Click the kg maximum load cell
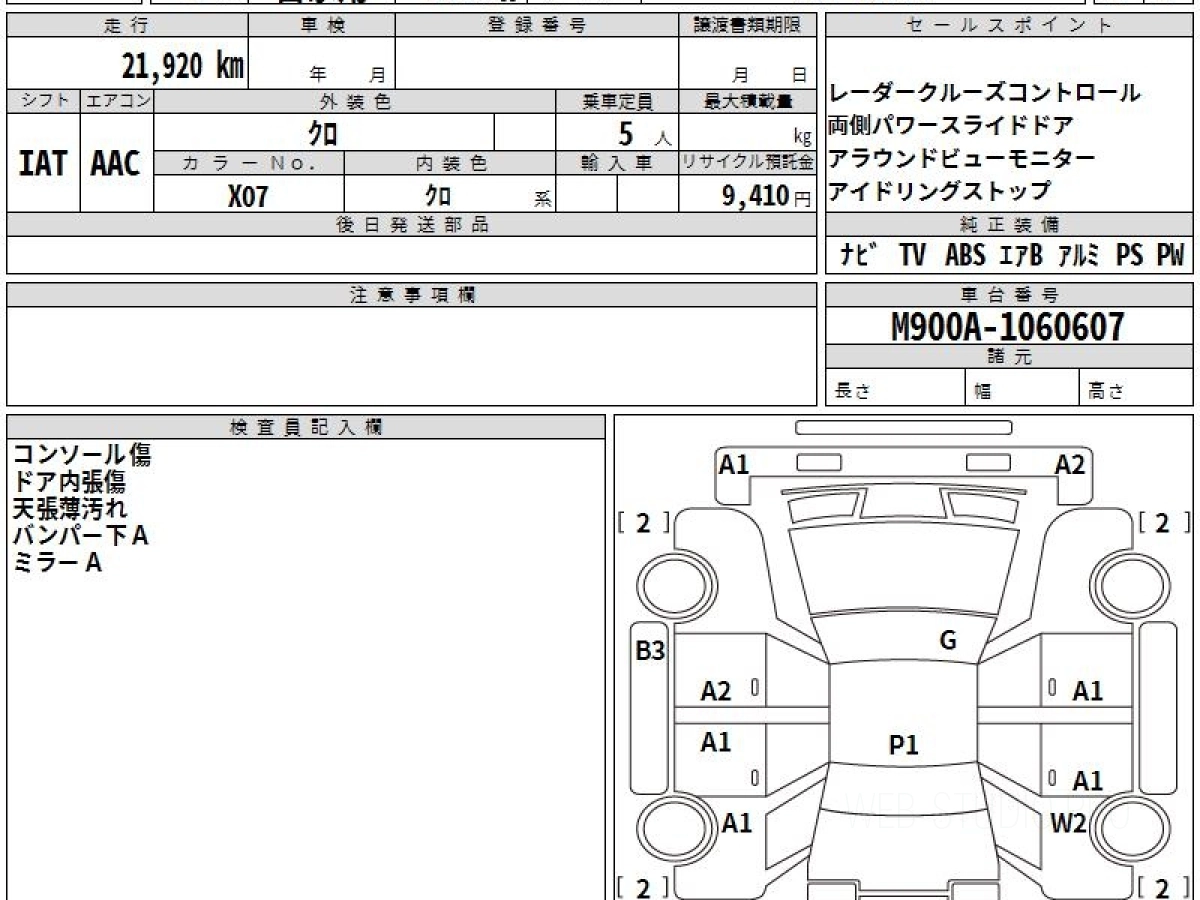This screenshot has height=900, width=1200. point(747,133)
